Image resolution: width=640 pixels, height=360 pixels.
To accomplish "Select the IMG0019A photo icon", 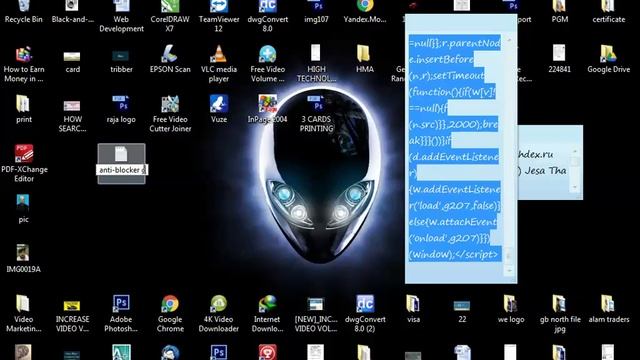I will (x=23, y=259).
